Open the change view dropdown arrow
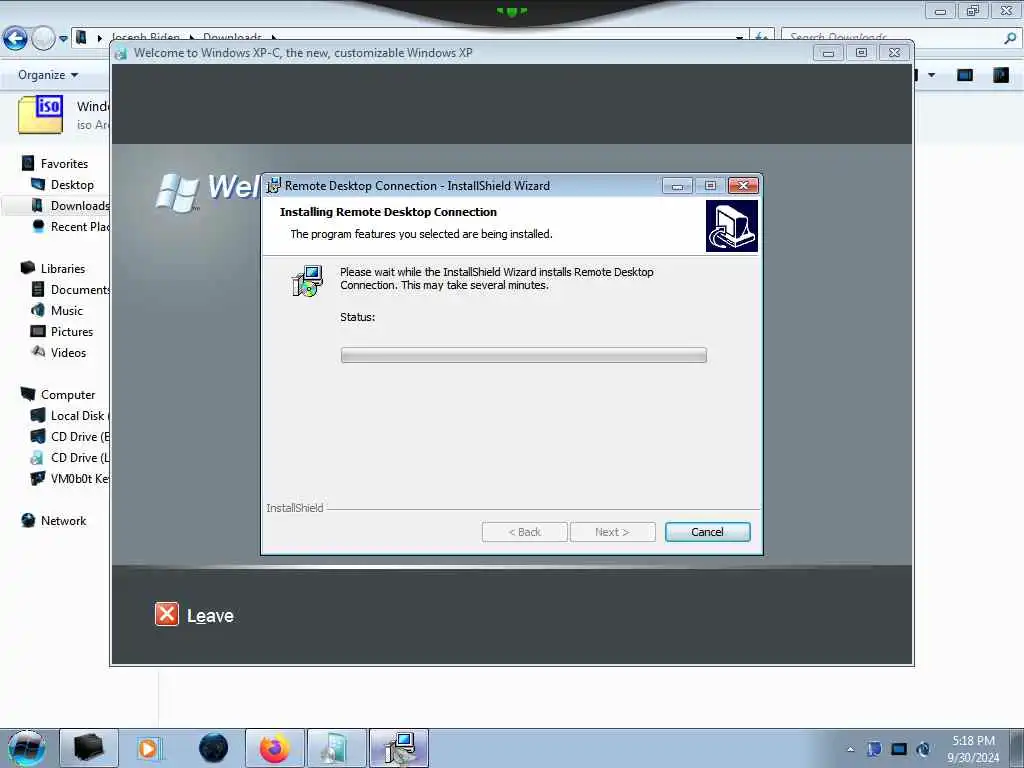 pos(931,75)
